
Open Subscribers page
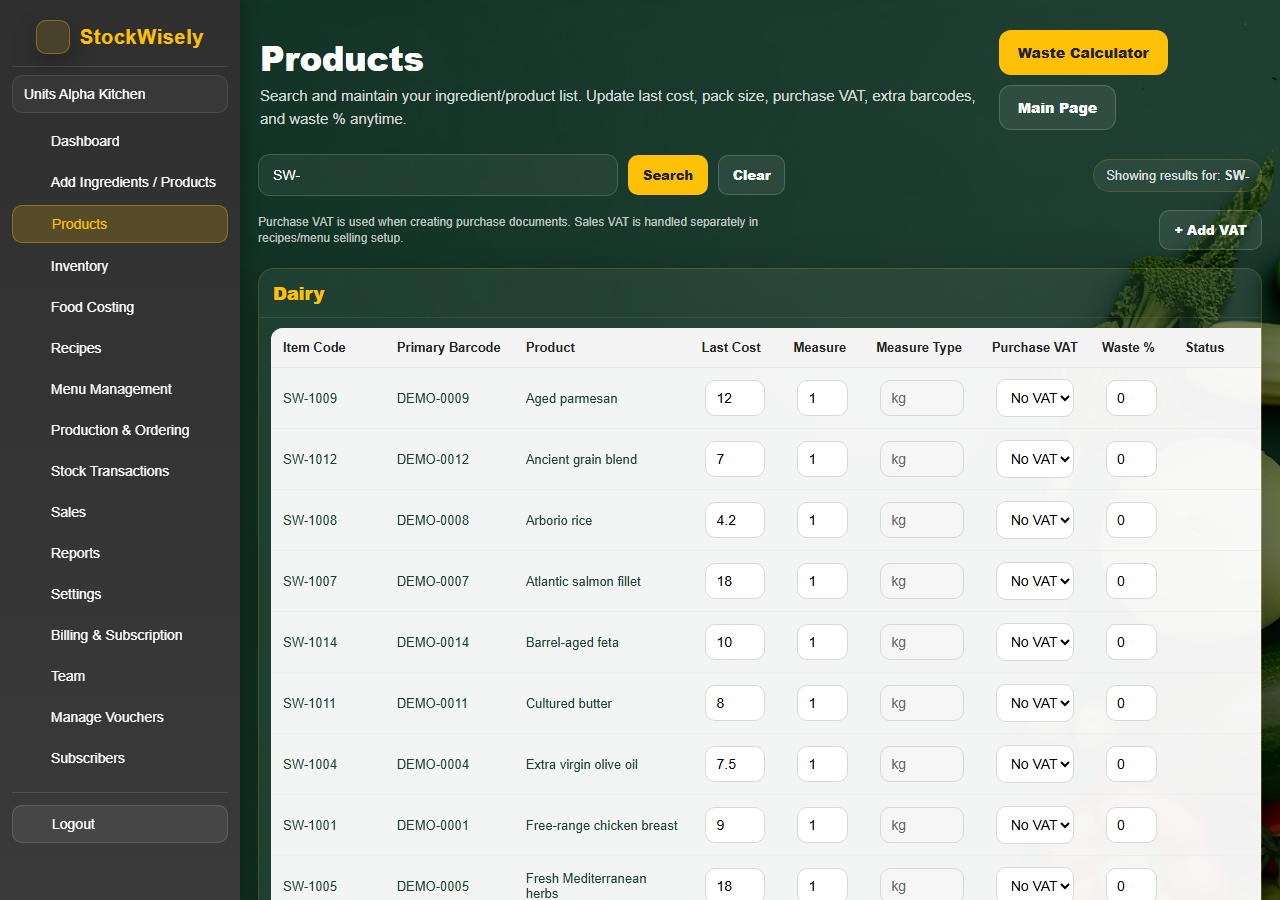[x=120, y=758]
